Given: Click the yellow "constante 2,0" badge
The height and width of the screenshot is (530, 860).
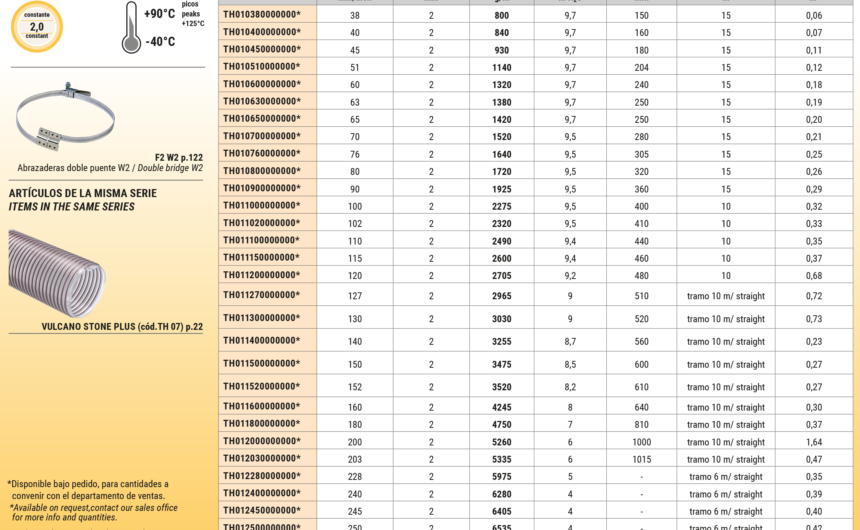Looking at the screenshot, I should pos(36,25).
